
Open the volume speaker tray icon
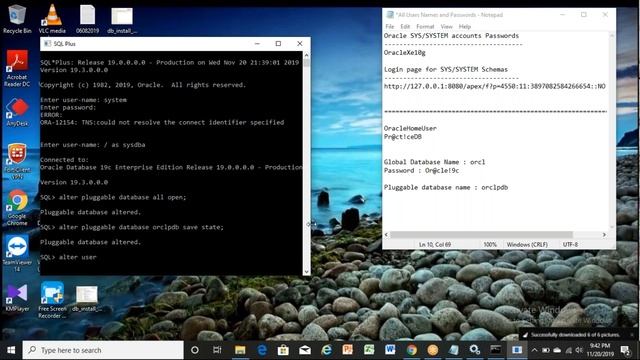click(579, 350)
